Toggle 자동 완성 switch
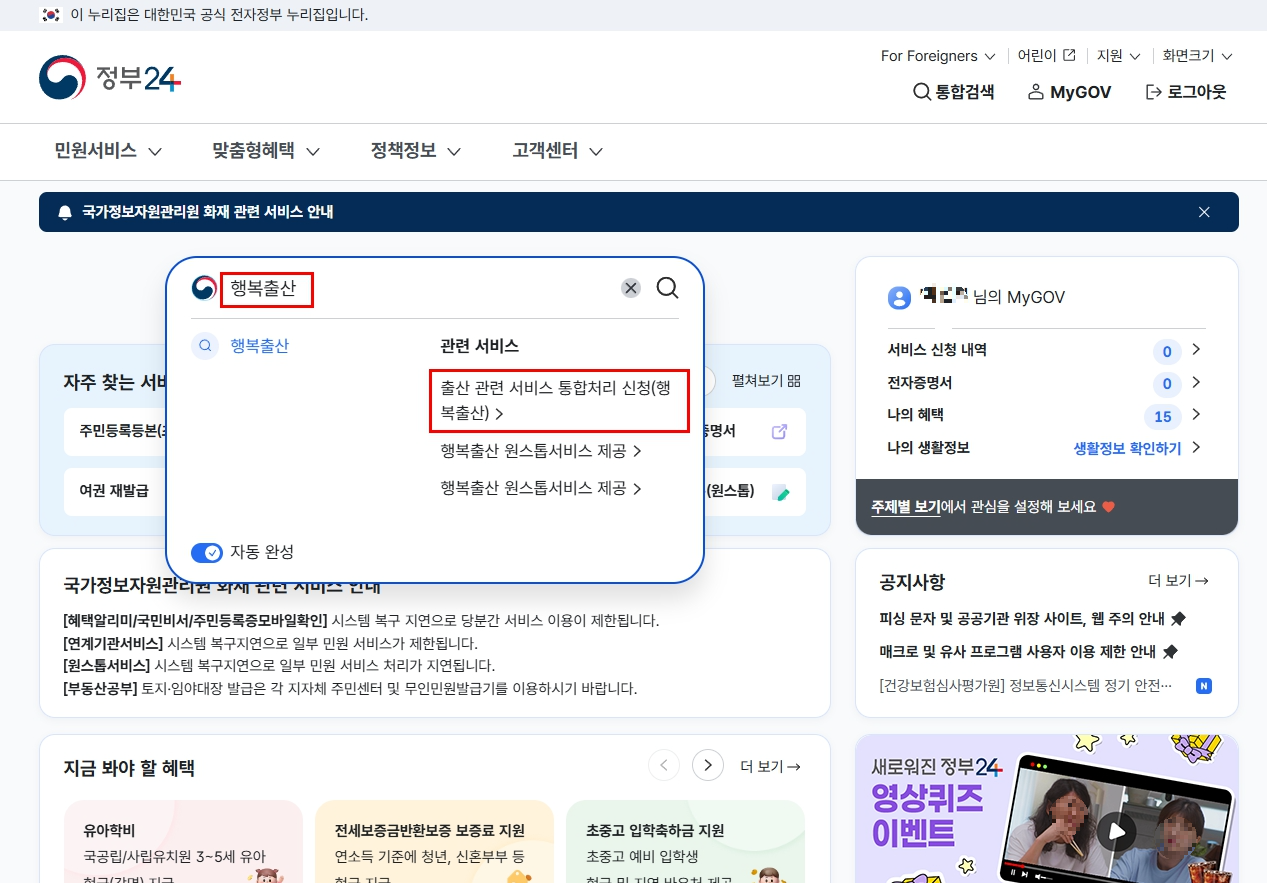1267x883 pixels. [207, 552]
